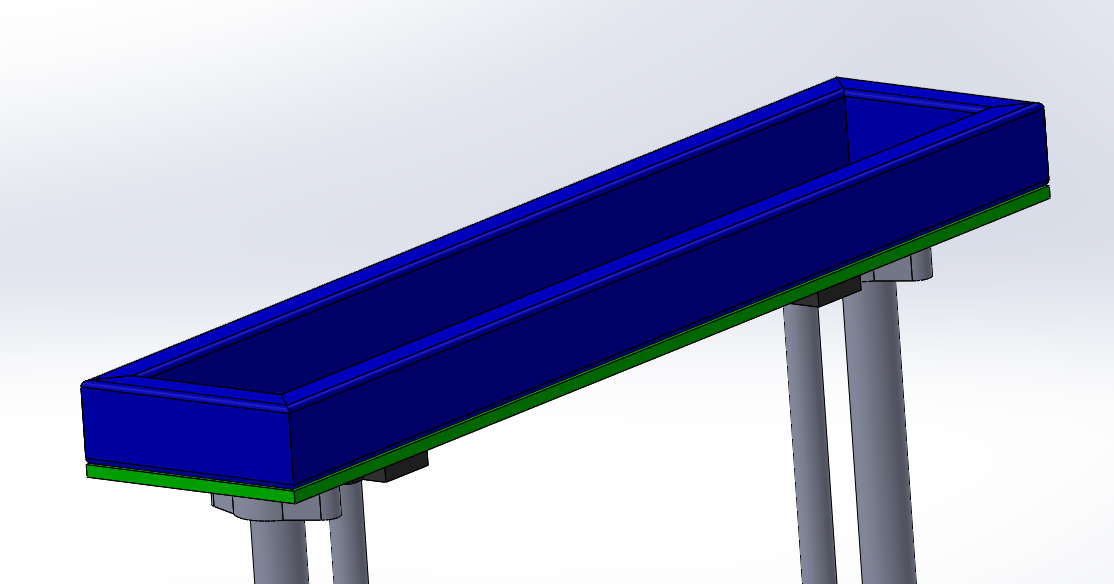The width and height of the screenshot is (1114, 584).
Task: Select the black block above the right posts
Action: (x=827, y=293)
